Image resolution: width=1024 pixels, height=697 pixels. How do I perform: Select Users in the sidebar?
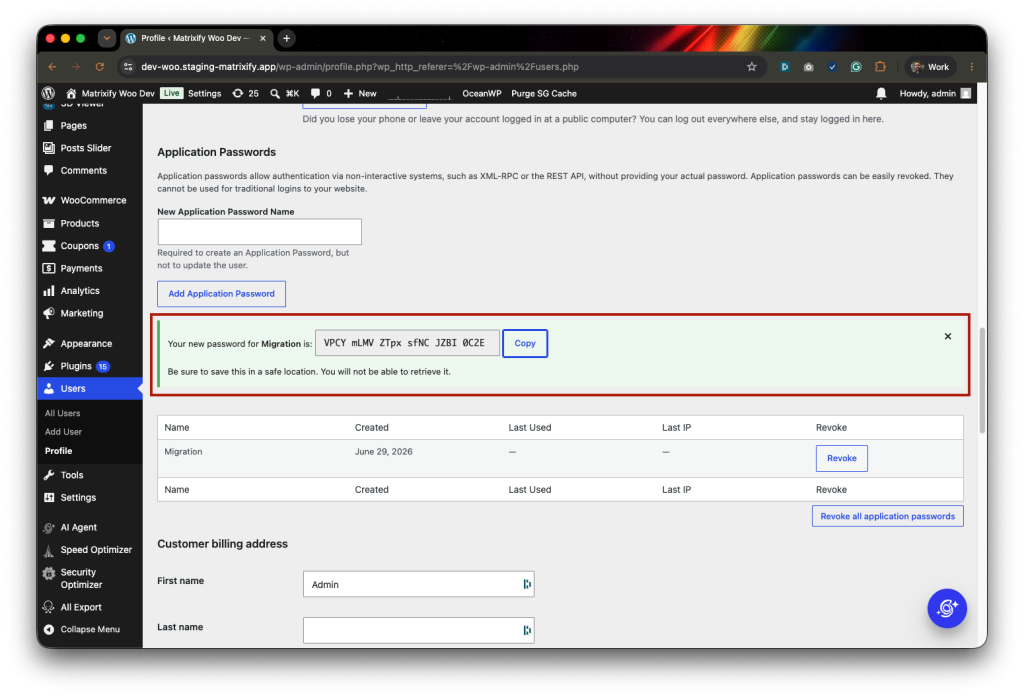[x=89, y=389]
